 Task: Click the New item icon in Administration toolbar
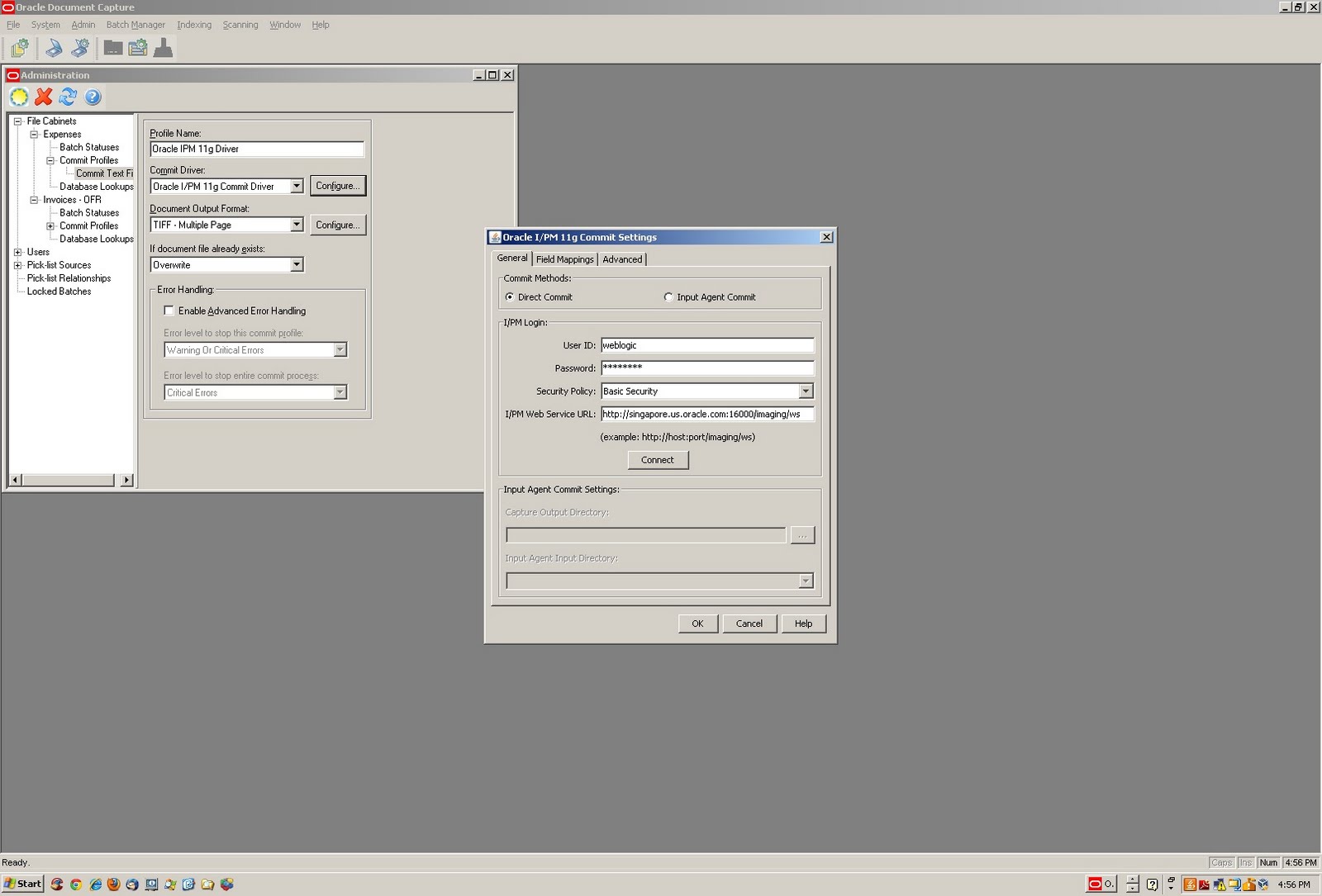(x=19, y=97)
